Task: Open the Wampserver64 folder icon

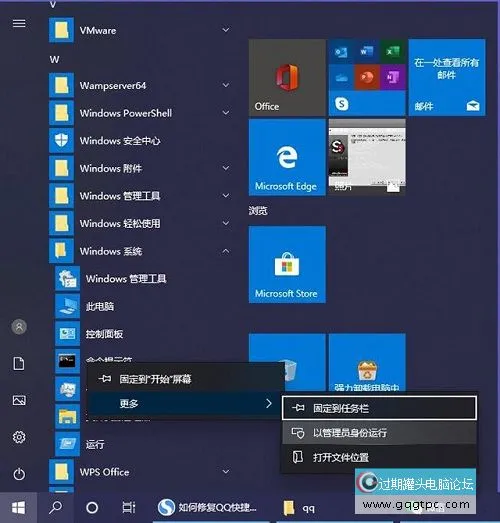Action: (61, 85)
